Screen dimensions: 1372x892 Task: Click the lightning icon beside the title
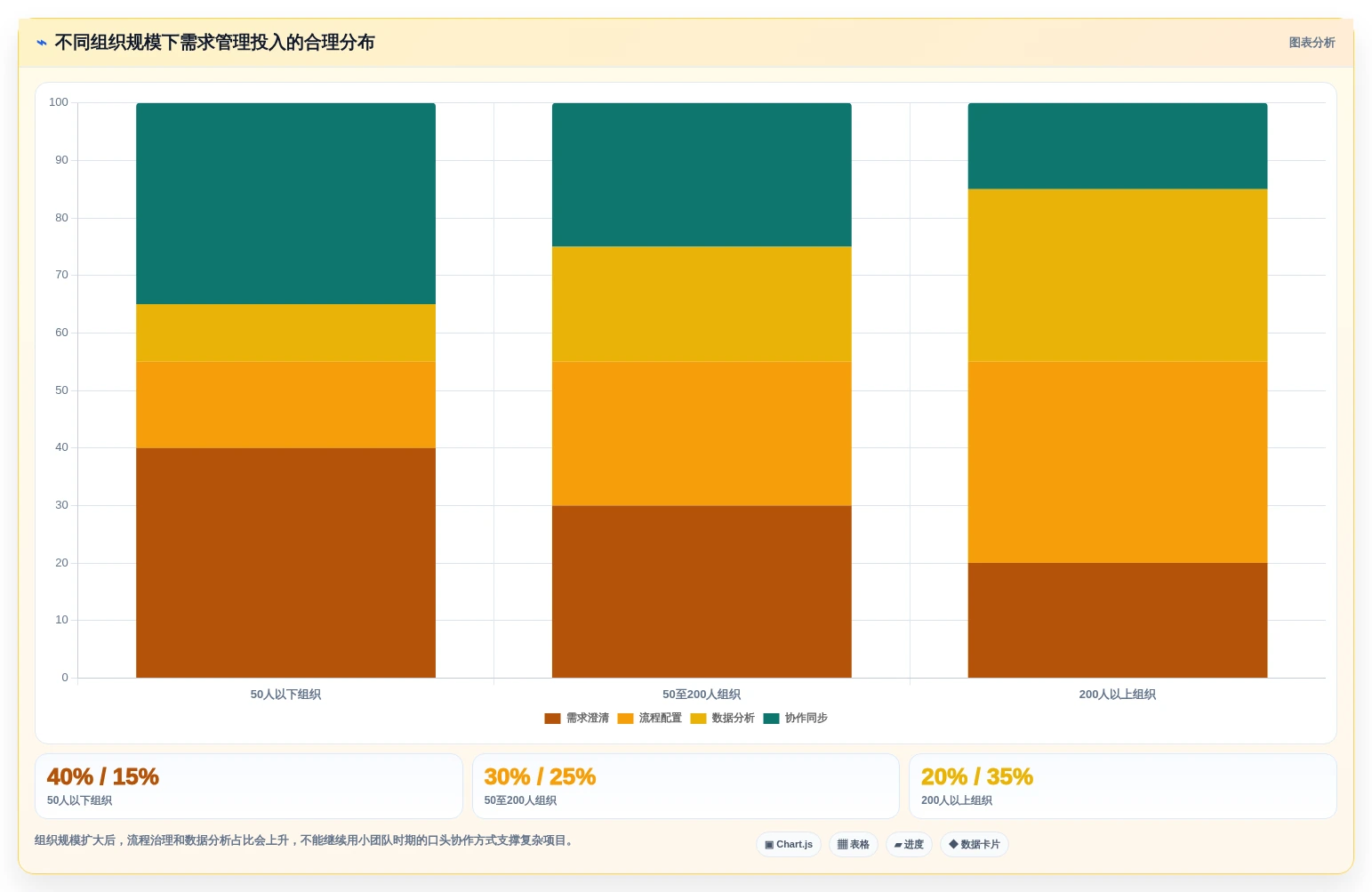click(x=42, y=43)
